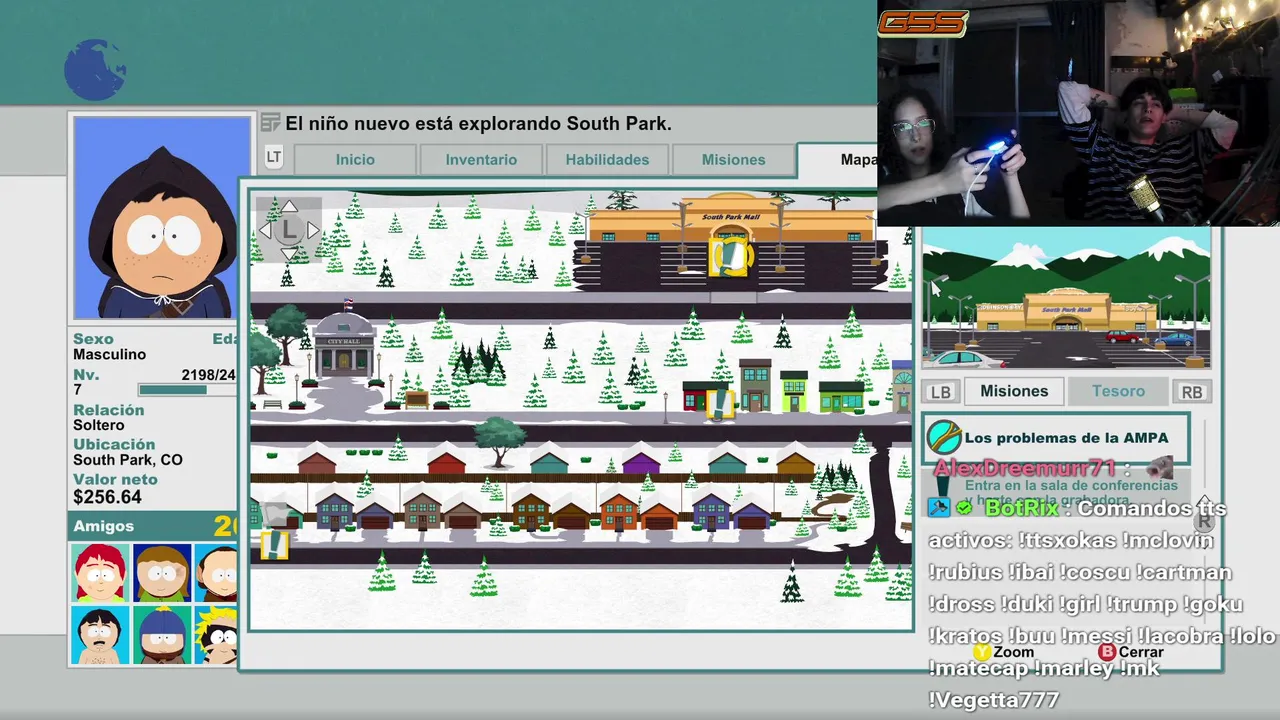Click the 'Masculino' value

[x=109, y=355]
